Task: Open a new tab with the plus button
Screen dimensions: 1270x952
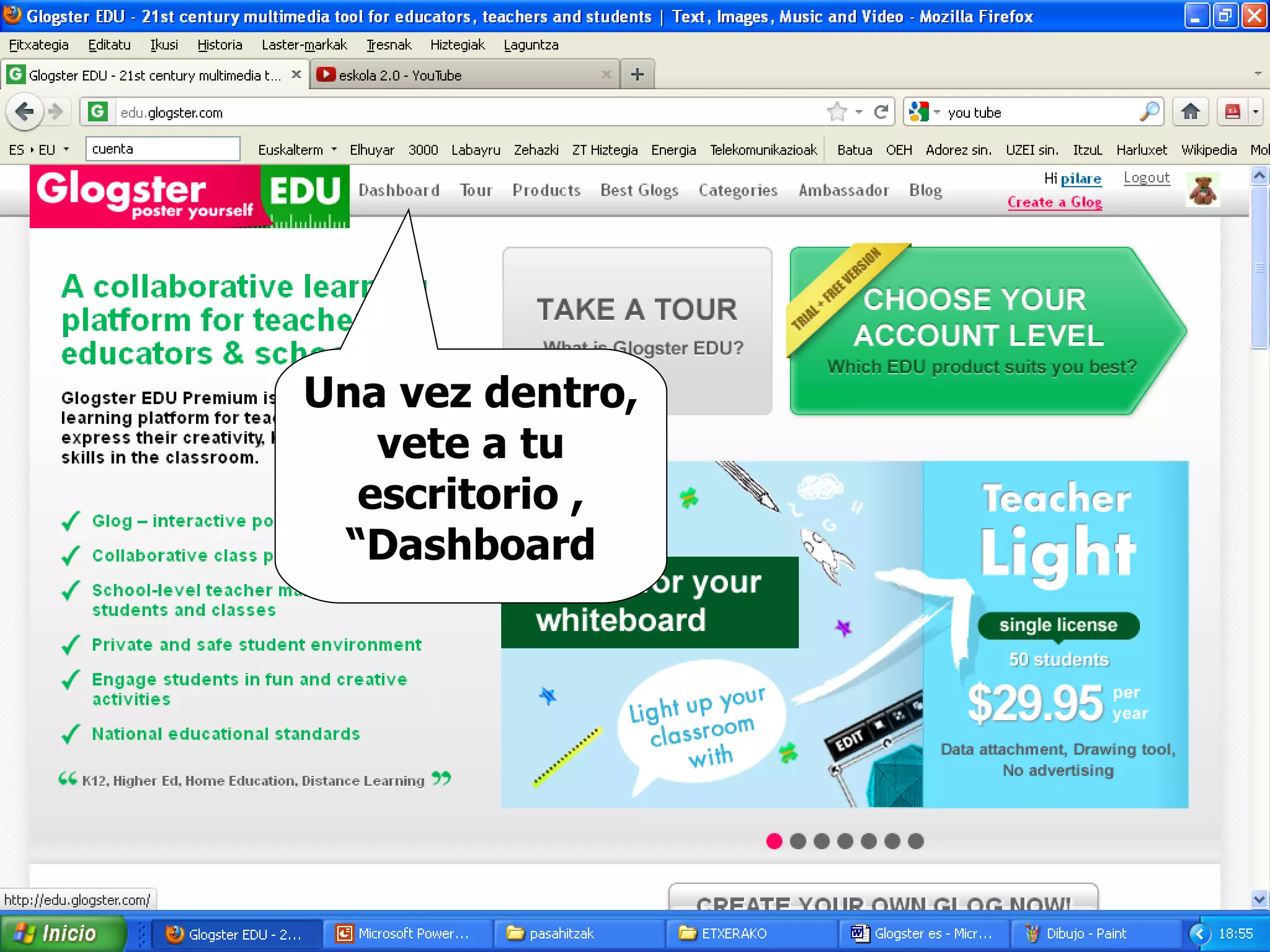Action: (x=637, y=75)
